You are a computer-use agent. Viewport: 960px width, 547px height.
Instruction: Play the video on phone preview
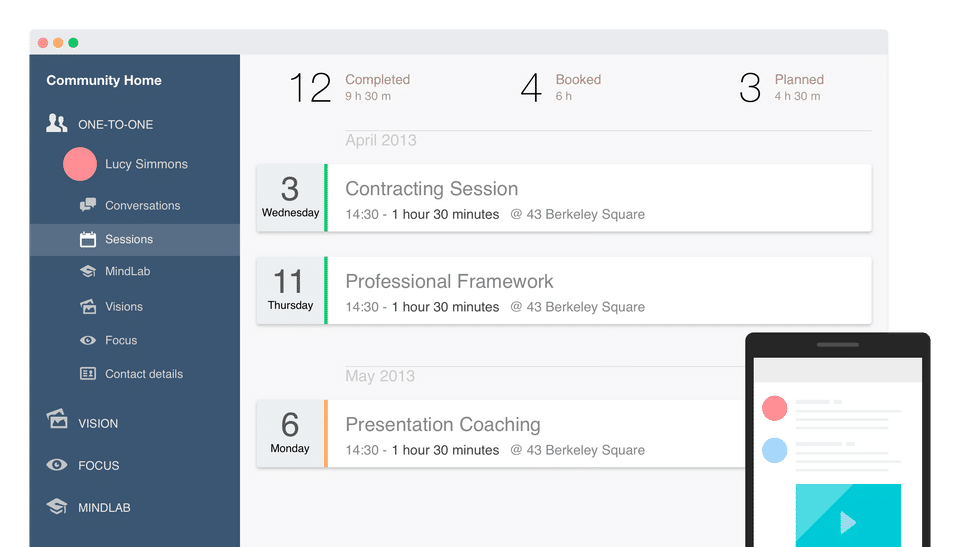tap(848, 520)
